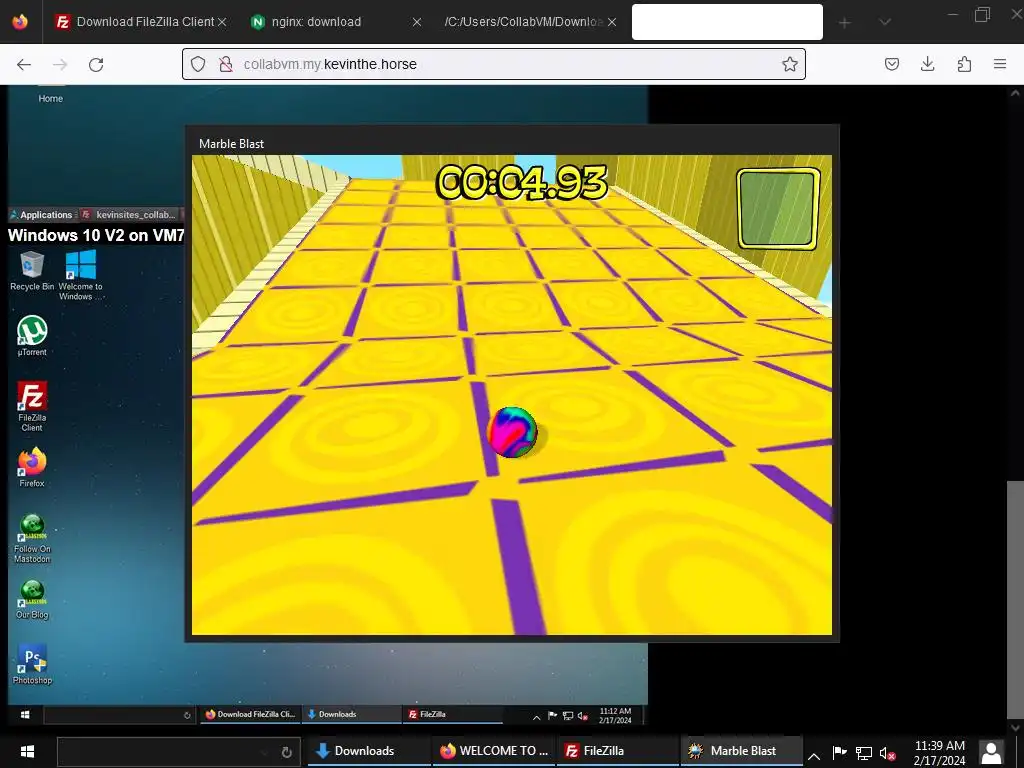The width and height of the screenshot is (1024, 768).
Task: Go forward one page
Action: coord(60,64)
